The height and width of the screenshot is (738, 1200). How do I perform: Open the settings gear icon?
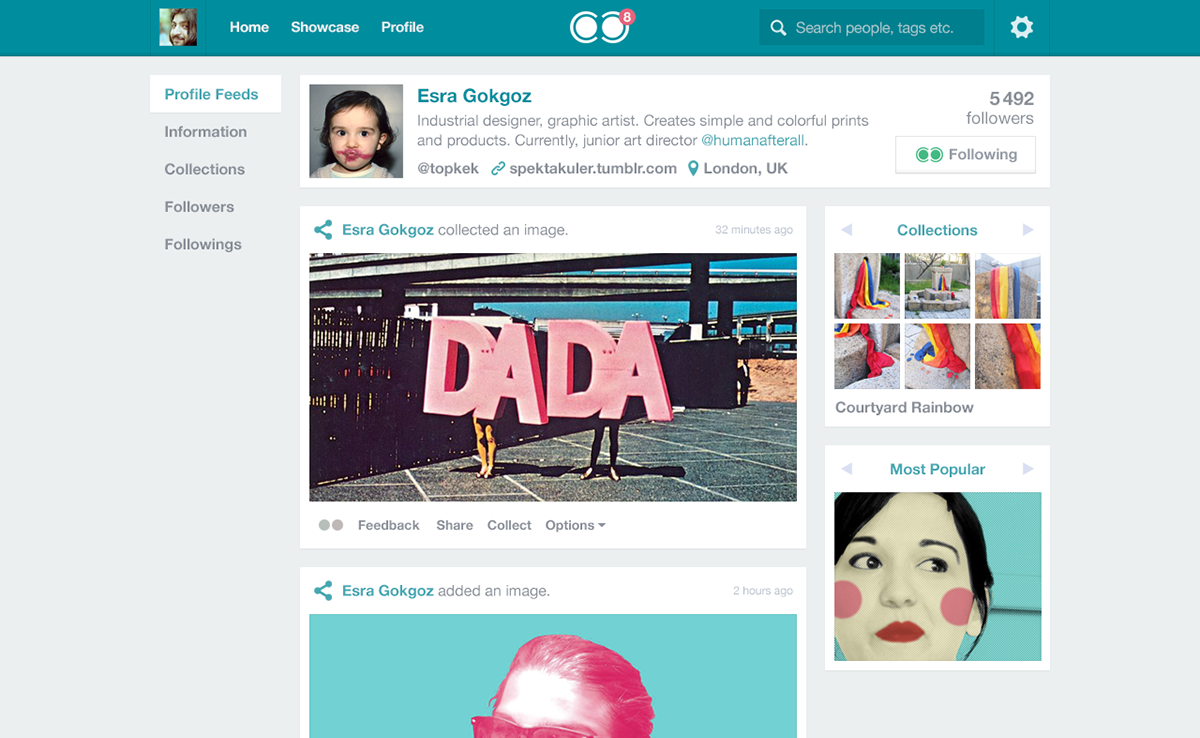pos(1021,27)
